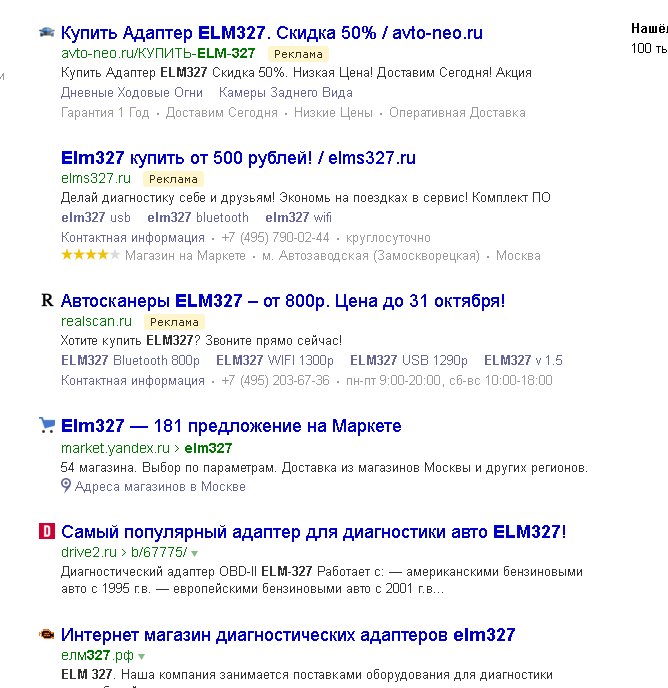Screen dimensions: 668x688
Task: Open 'Дневные Ходовые Огни' sitelink
Action: (132, 93)
